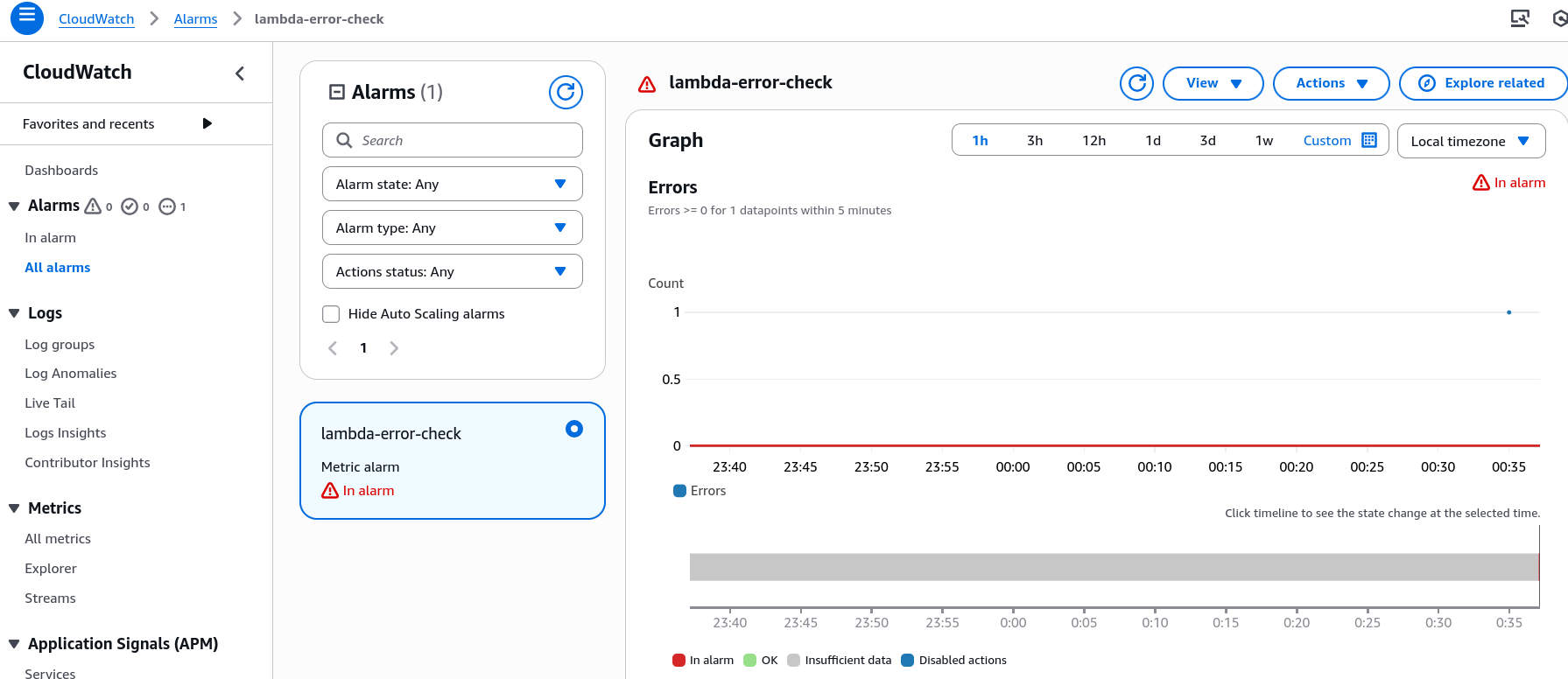Select the 3h time range
The image size is (1568, 679).
1035,140
